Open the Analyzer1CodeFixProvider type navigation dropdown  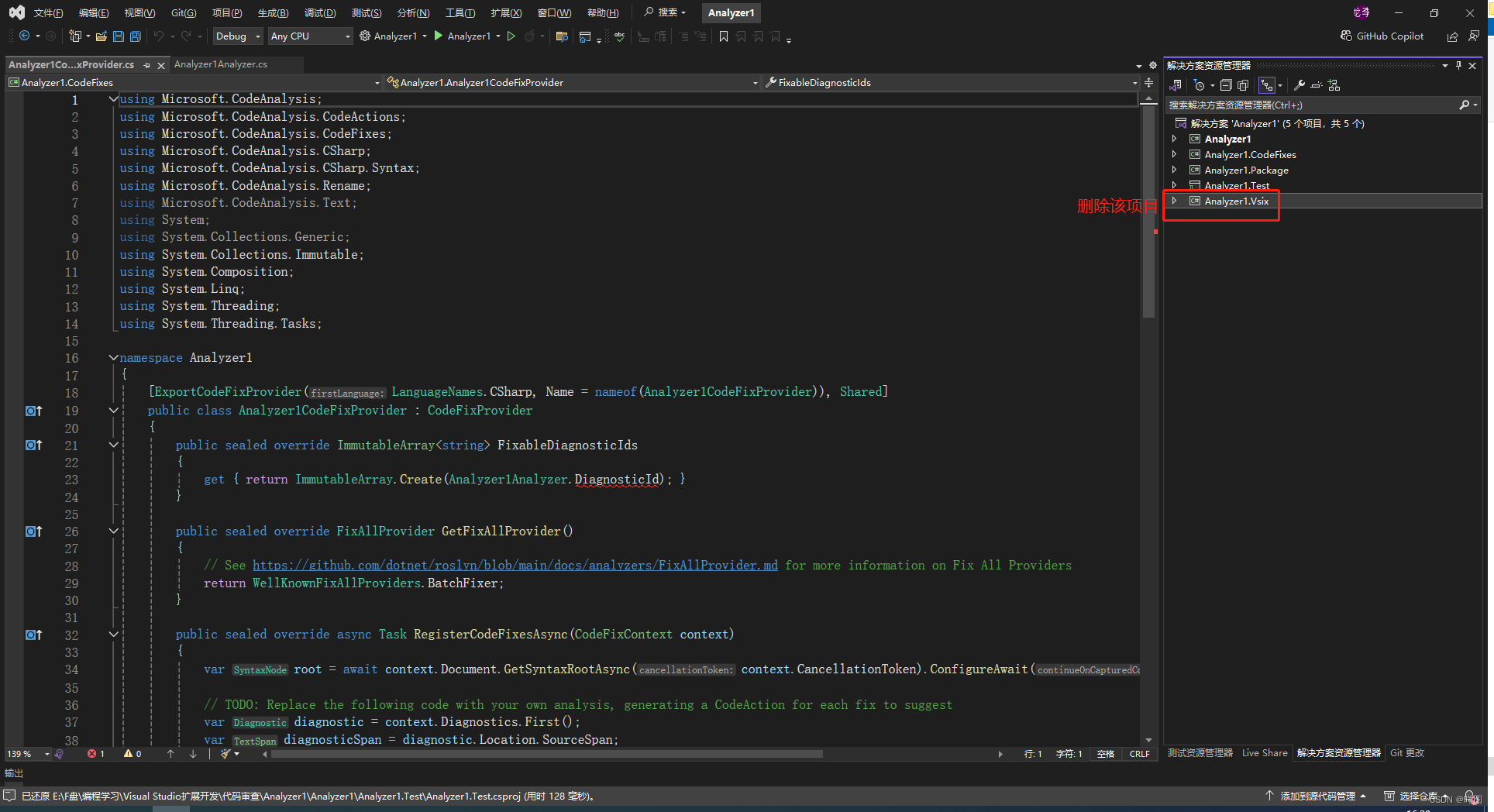[572, 82]
